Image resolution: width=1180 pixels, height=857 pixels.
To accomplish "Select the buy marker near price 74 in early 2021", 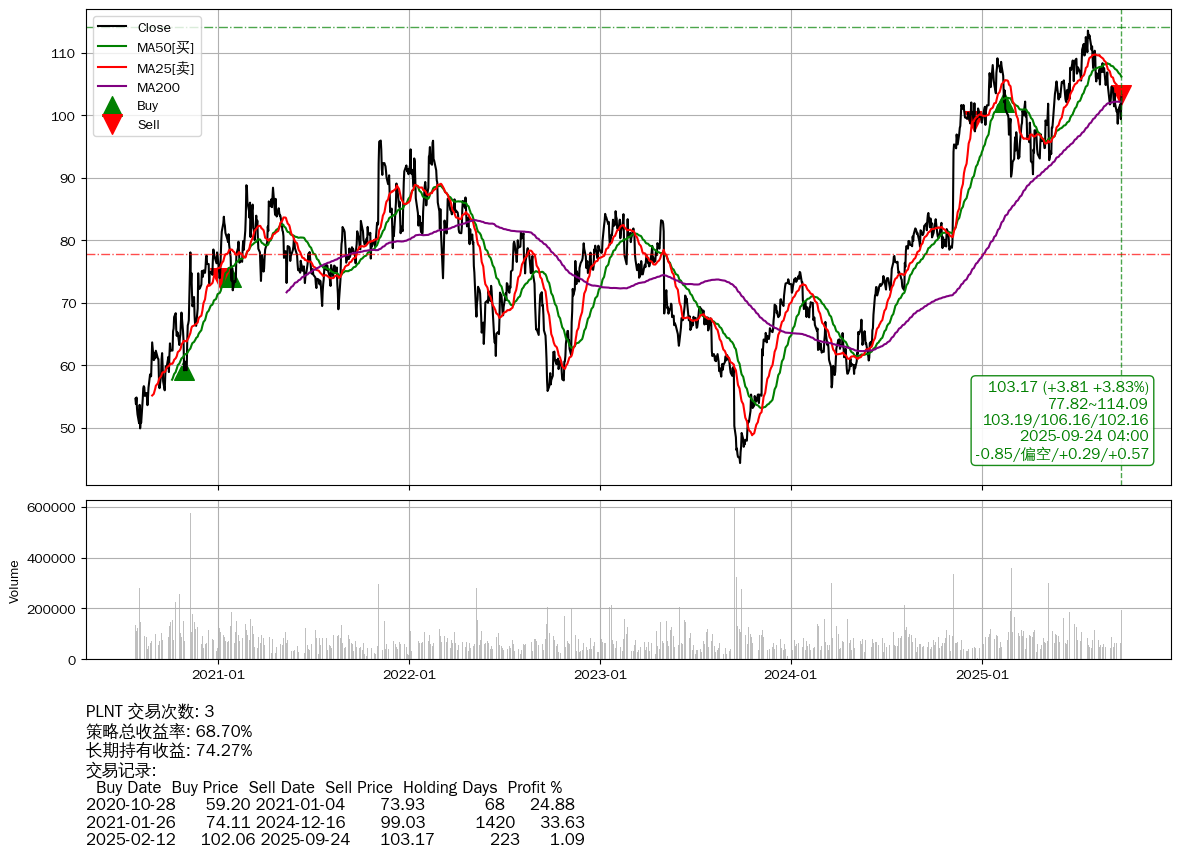I will [x=230, y=277].
